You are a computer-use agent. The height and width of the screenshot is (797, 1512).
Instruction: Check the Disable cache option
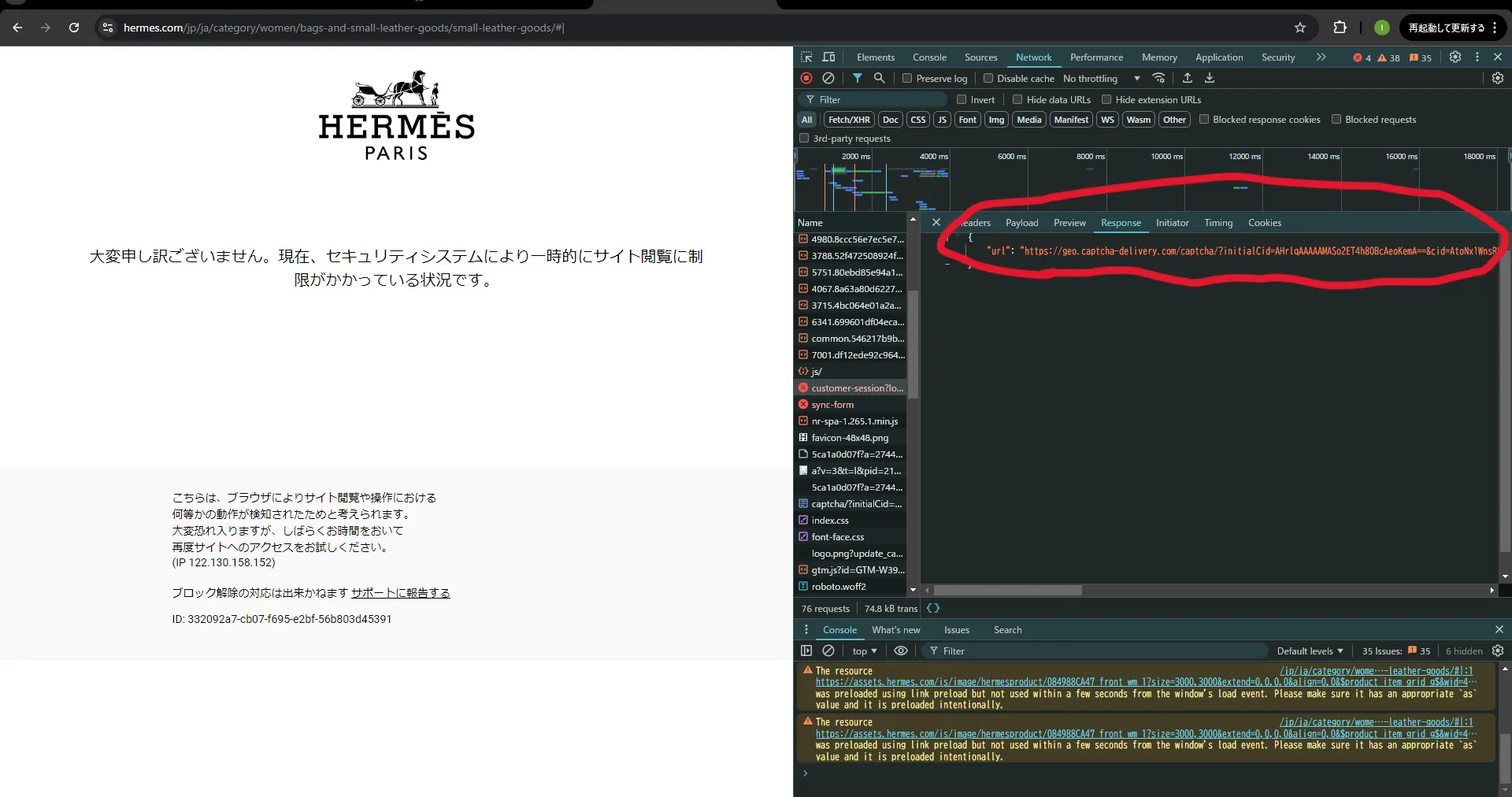(988, 78)
